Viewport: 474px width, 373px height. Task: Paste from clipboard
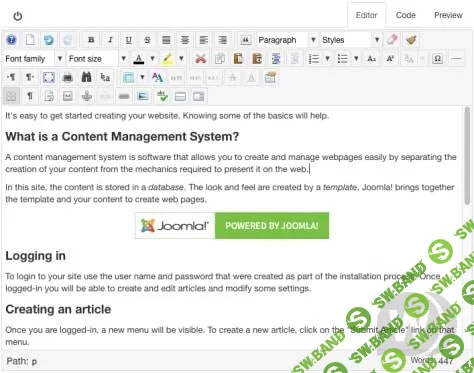click(238, 59)
